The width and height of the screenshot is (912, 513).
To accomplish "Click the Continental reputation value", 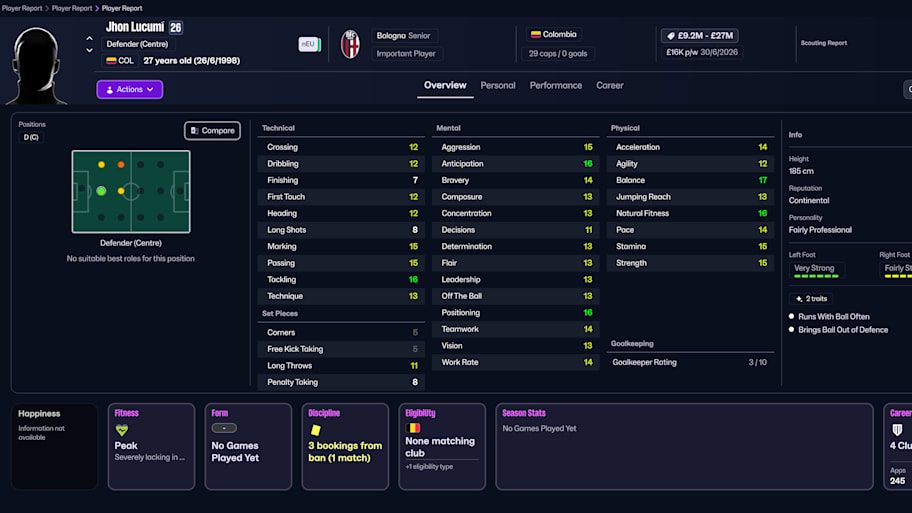I will pyautogui.click(x=809, y=201).
